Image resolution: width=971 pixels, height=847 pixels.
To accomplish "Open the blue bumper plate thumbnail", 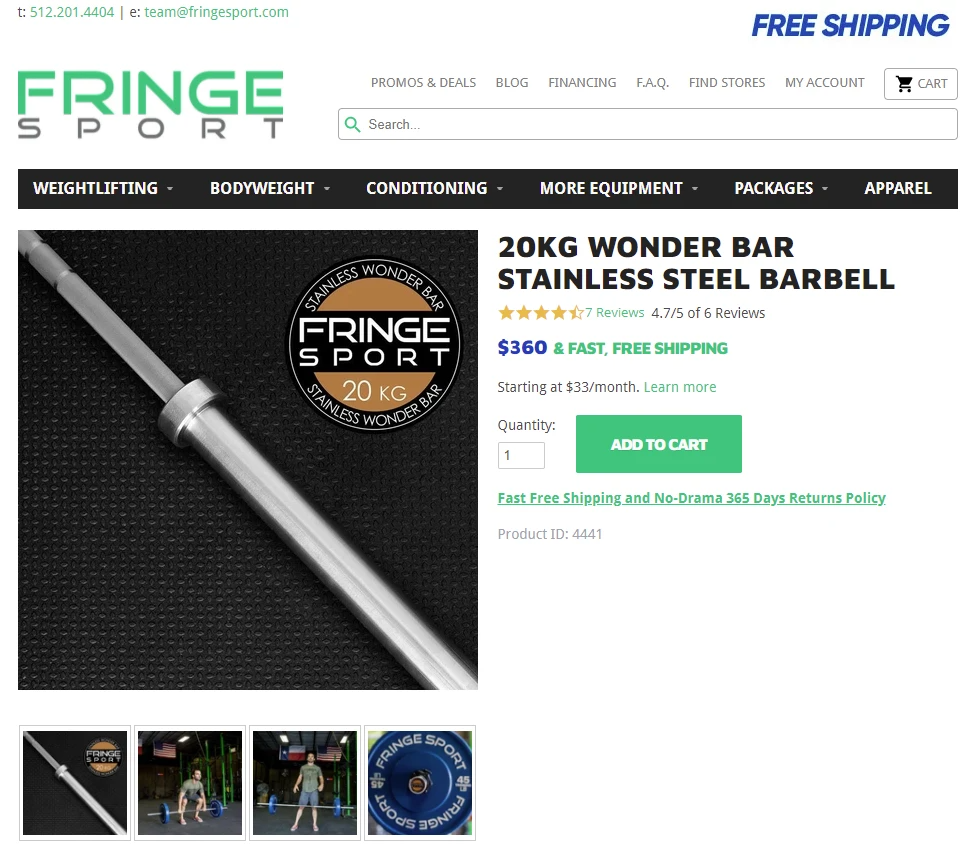I will pos(420,783).
